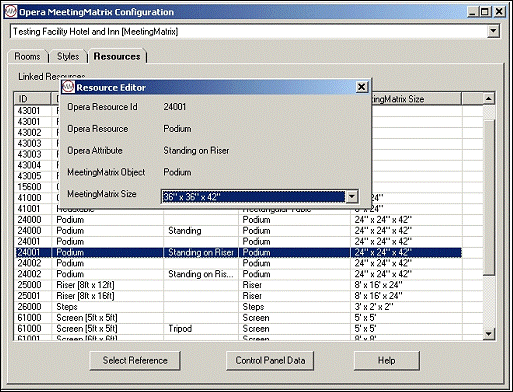Switch to the Styles tab

click(x=68, y=57)
